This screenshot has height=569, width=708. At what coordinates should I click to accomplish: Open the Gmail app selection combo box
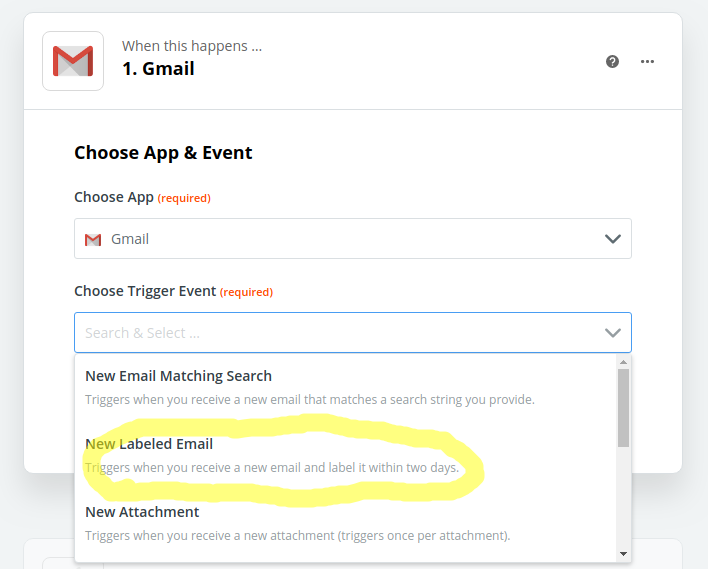353,238
